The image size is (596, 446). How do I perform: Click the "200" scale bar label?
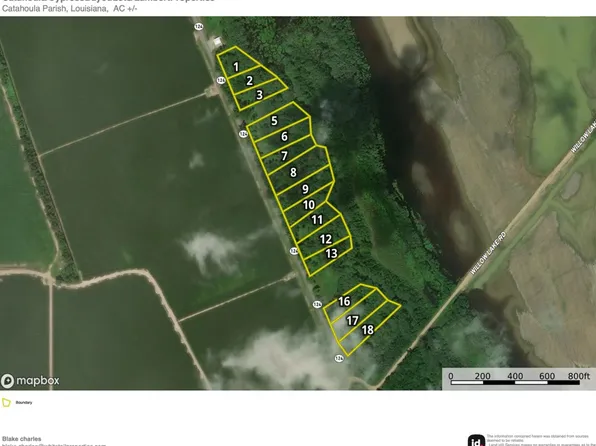[x=482, y=376]
